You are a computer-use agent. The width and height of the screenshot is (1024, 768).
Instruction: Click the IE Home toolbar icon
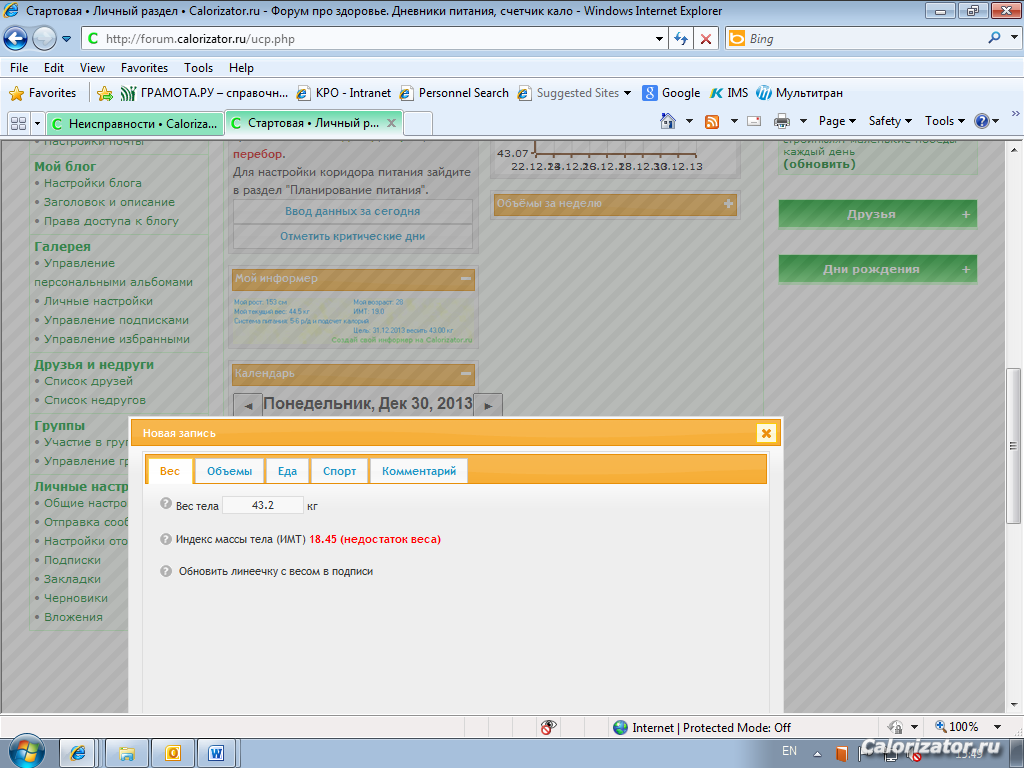tap(668, 121)
